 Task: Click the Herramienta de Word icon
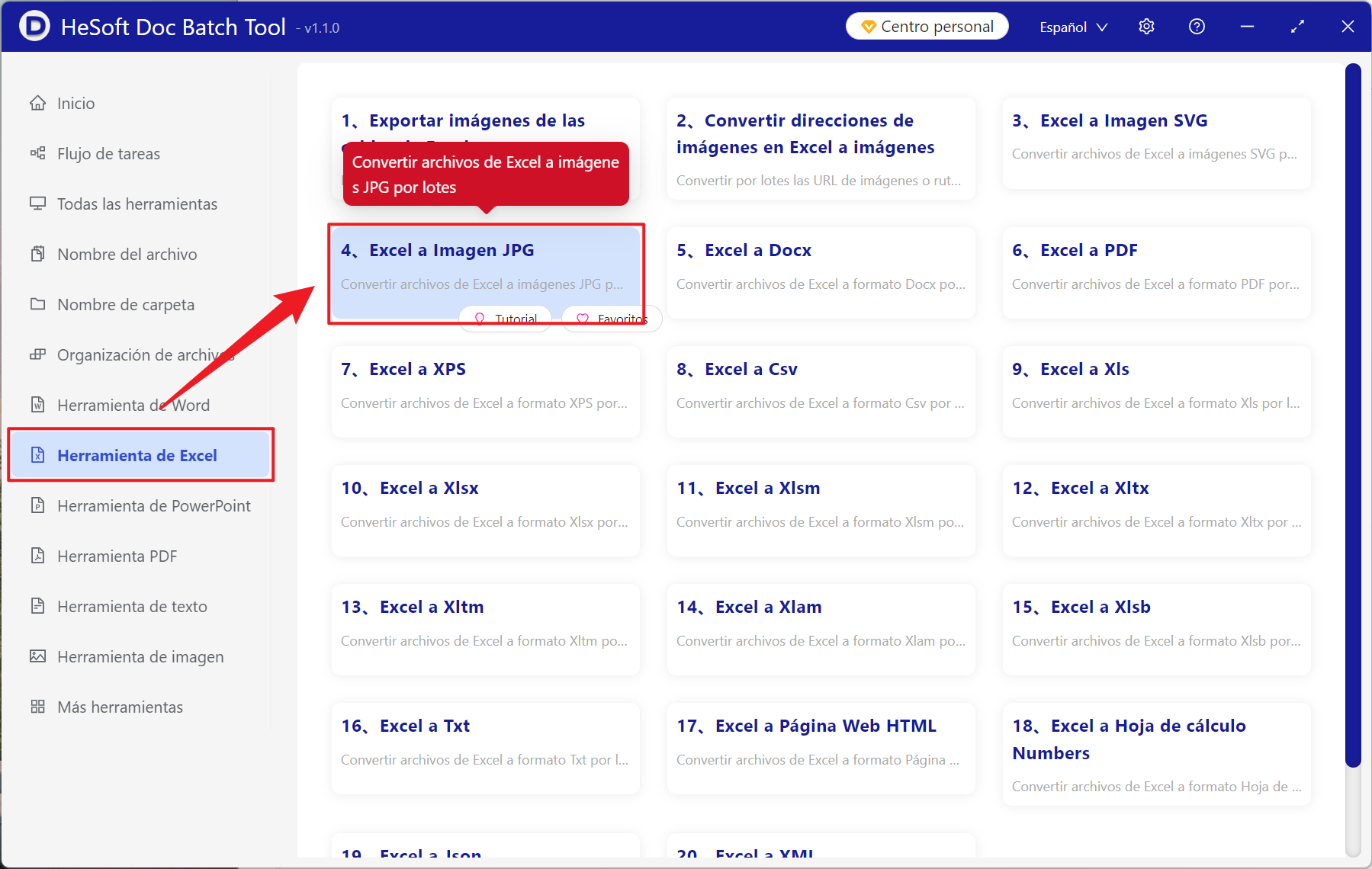(37, 405)
